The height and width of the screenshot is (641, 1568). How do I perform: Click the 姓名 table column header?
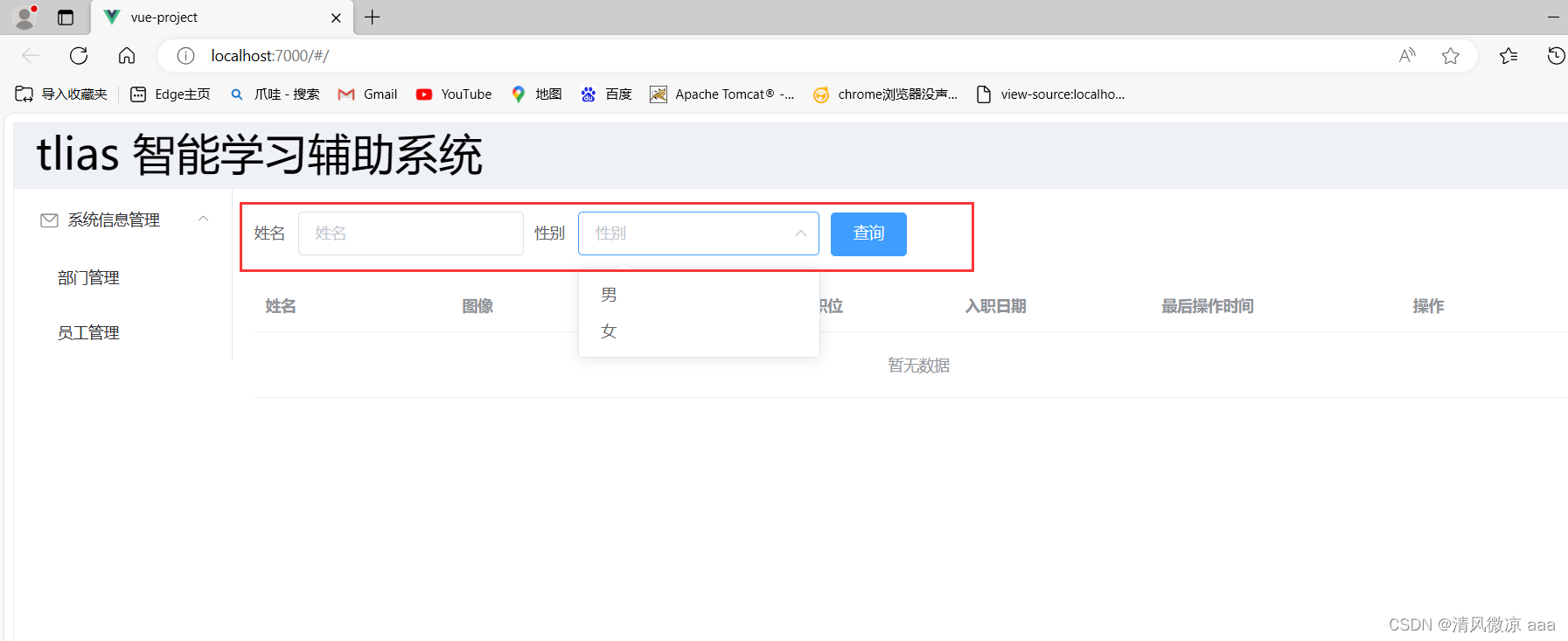click(281, 306)
